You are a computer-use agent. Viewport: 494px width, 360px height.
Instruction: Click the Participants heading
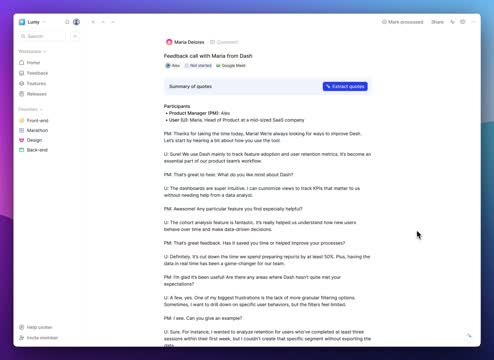tap(177, 106)
